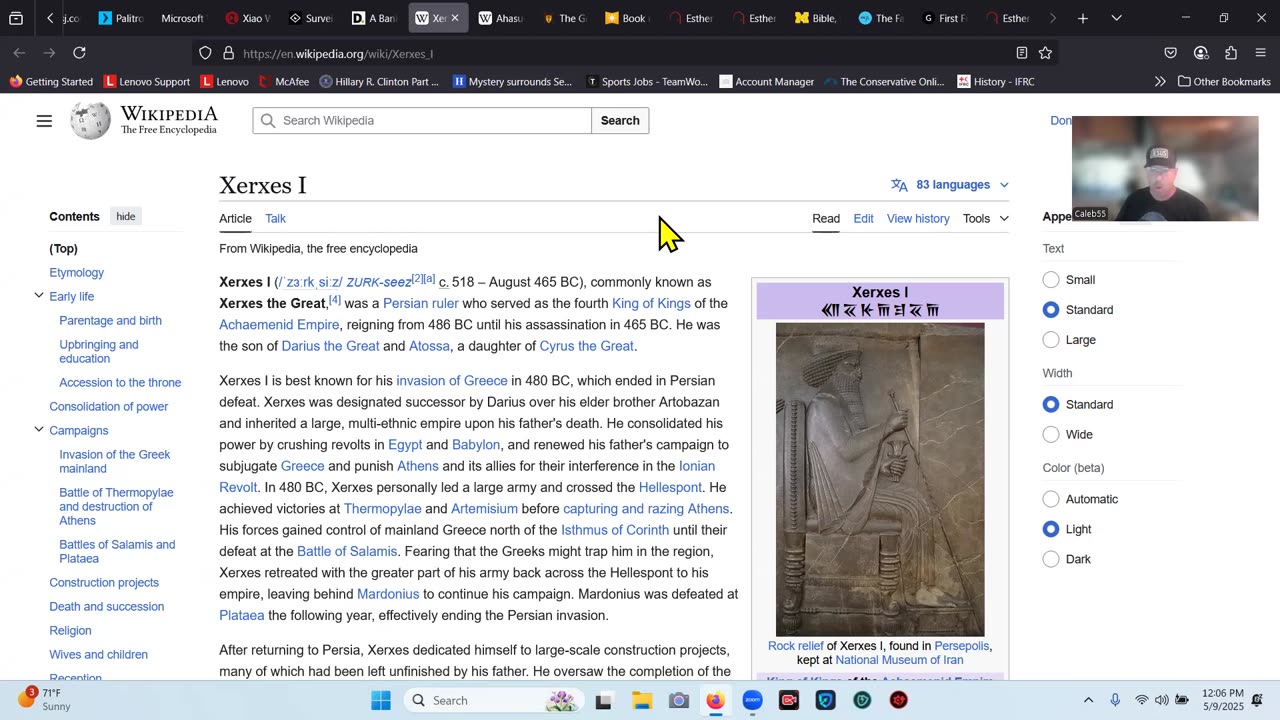The height and width of the screenshot is (720, 1280).
Task: Open the Save to Pocket icon
Action: [x=1171, y=53]
